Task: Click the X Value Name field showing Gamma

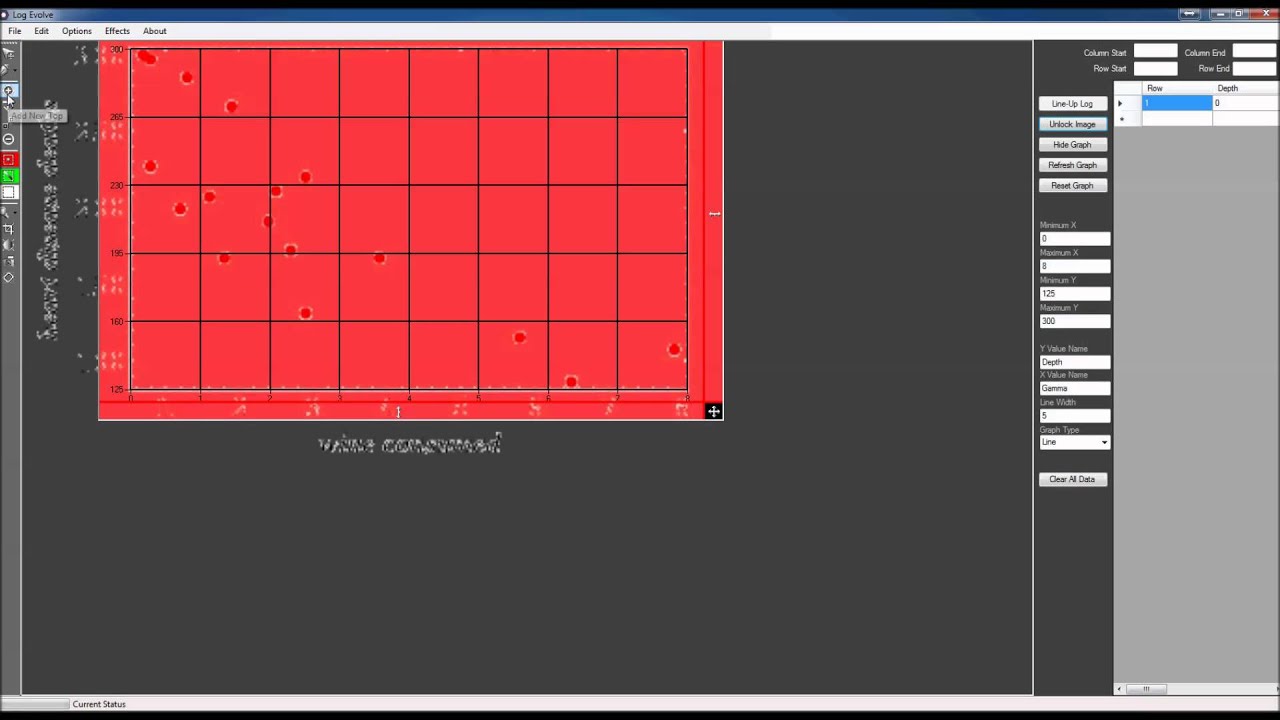Action: tap(1075, 388)
